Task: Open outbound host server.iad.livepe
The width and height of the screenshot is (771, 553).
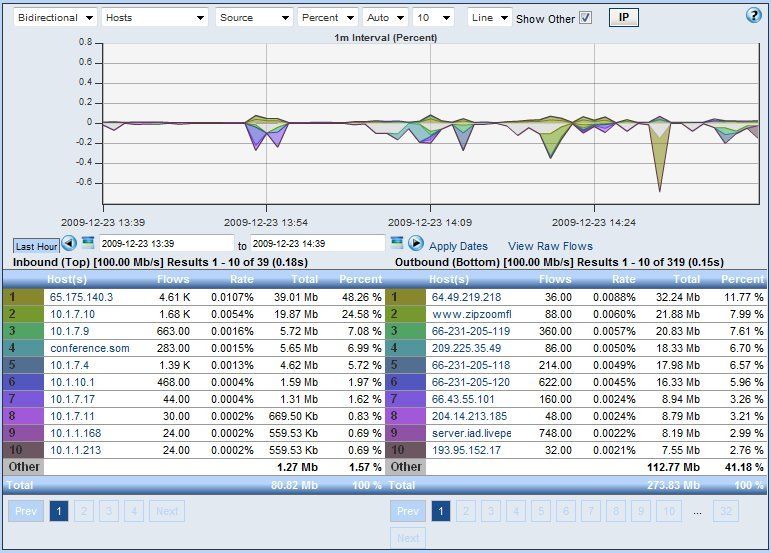Action: point(472,433)
